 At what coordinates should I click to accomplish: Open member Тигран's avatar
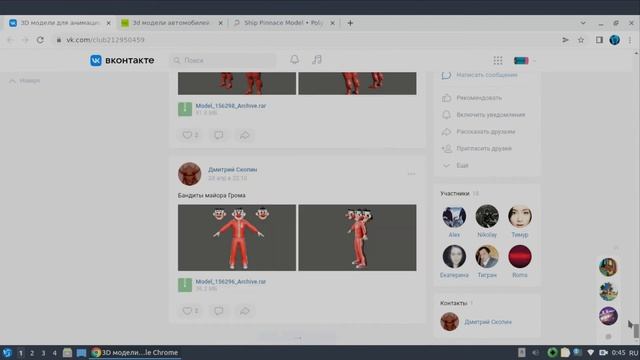pyautogui.click(x=487, y=256)
